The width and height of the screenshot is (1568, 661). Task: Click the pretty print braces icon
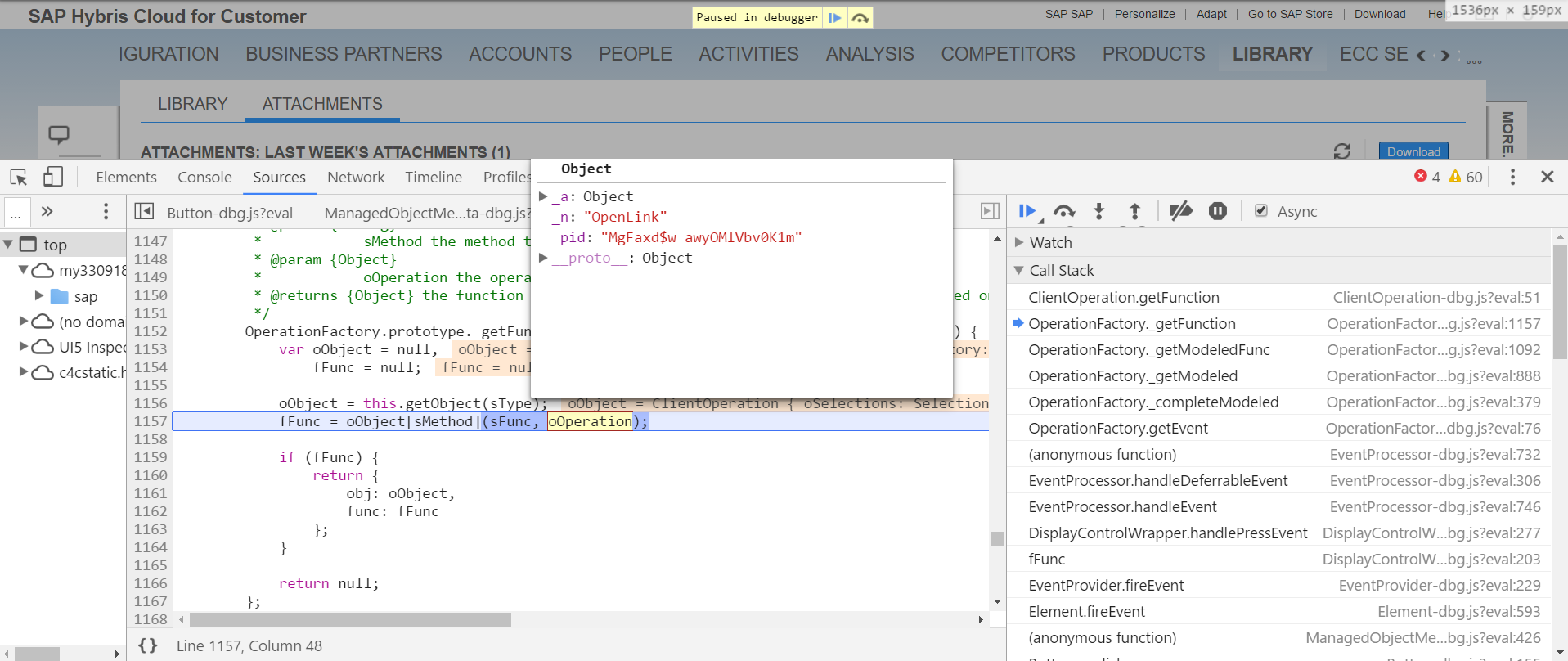click(148, 645)
